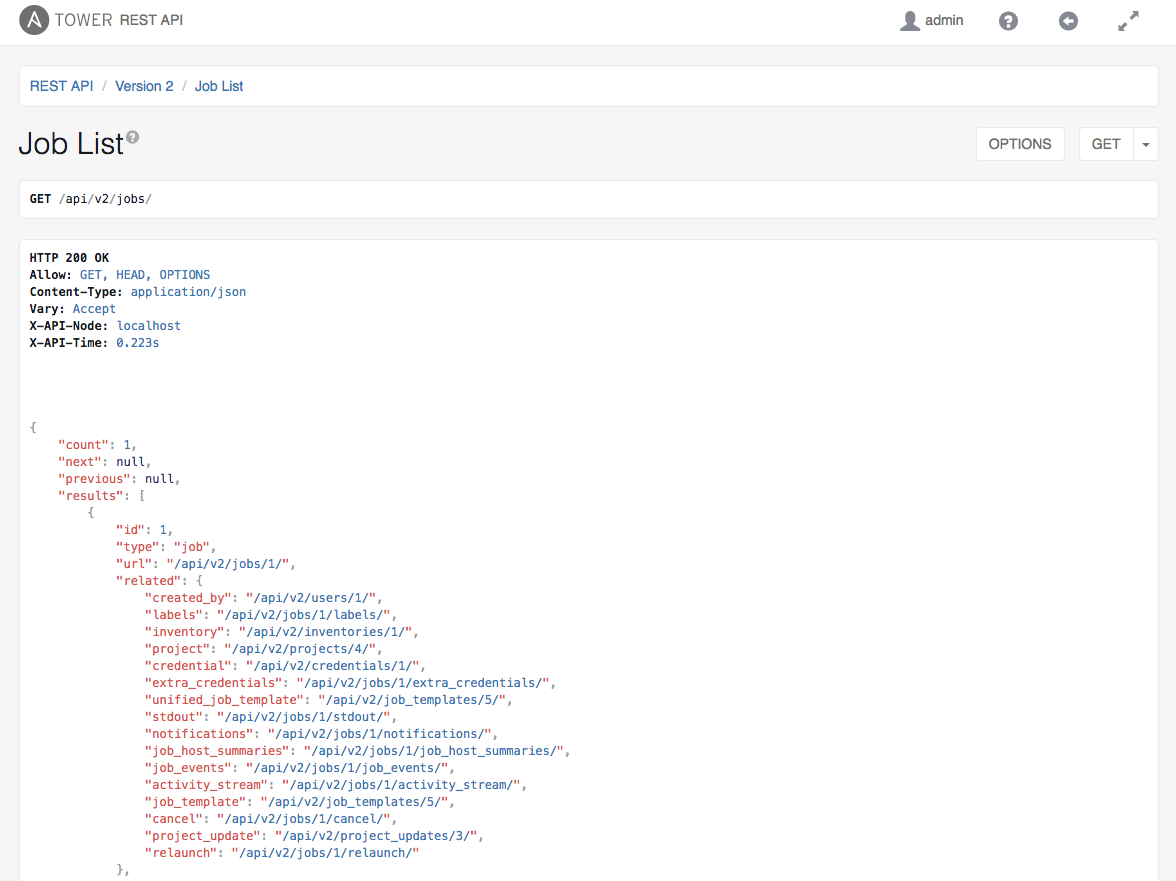
Task: Click the "results" key in JSON
Action: point(90,496)
